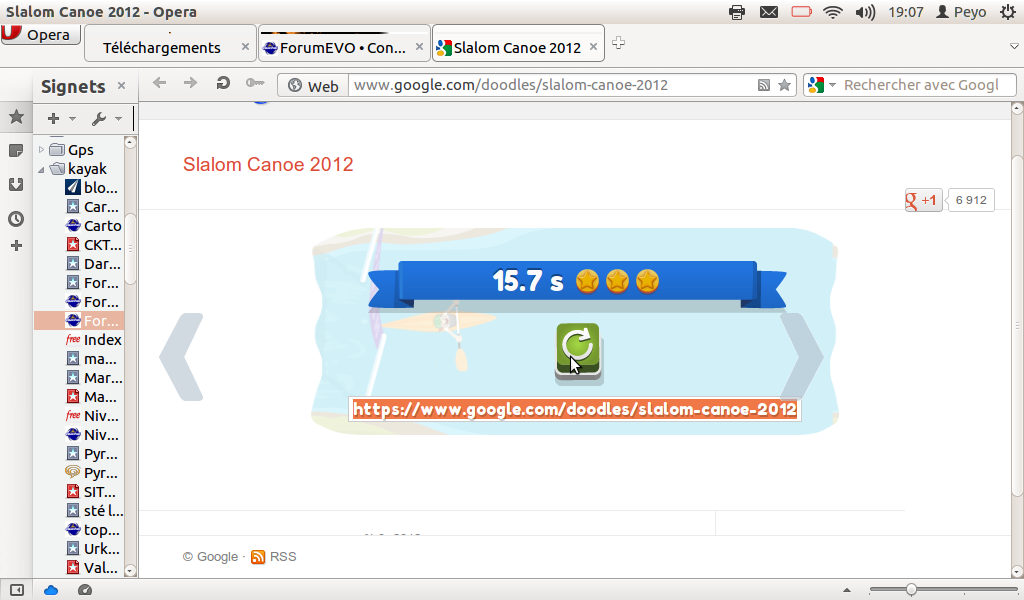Open the search engine dropdown arrow

coord(832,85)
